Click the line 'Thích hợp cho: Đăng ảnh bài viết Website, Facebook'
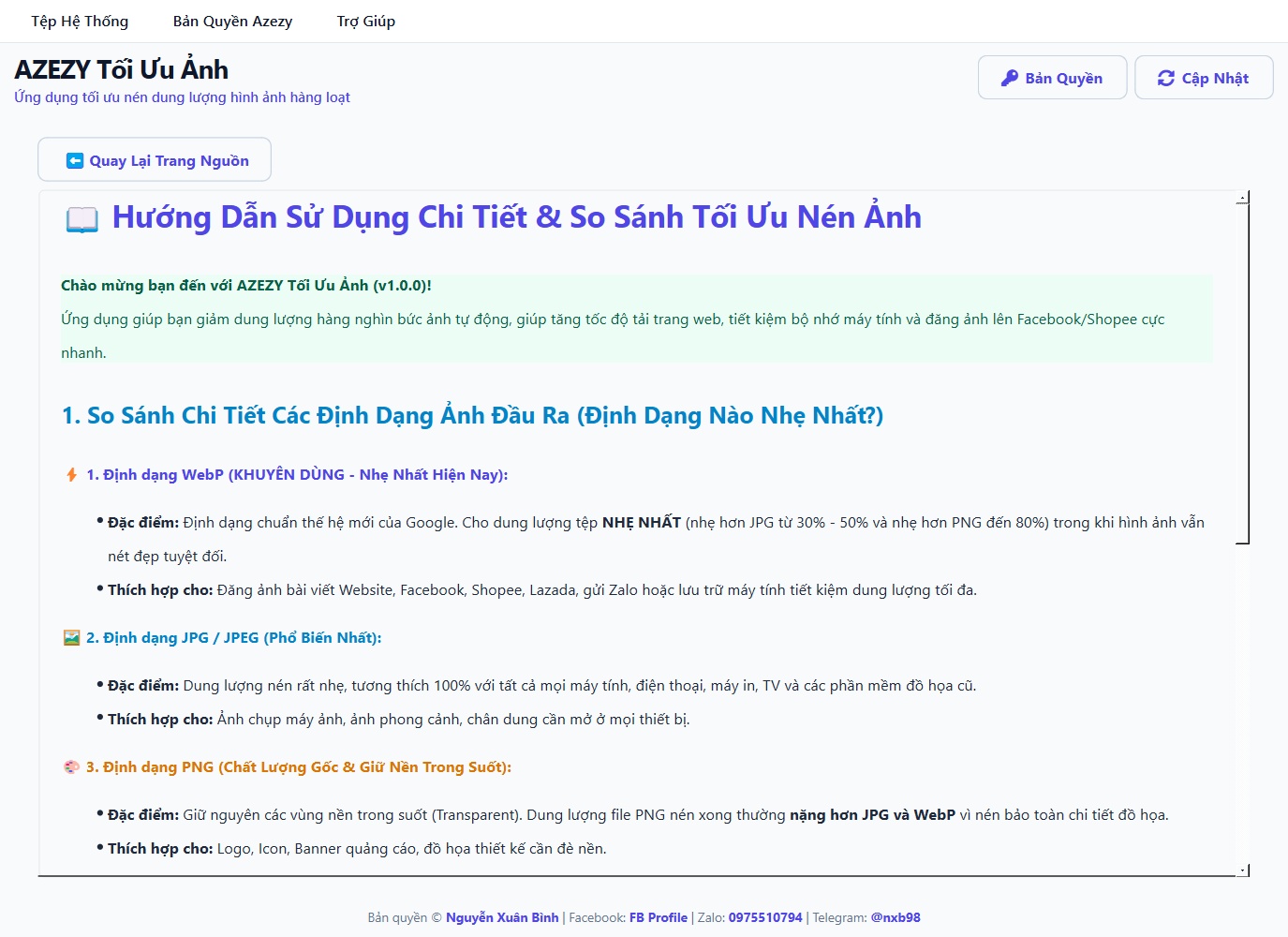This screenshot has width=1288, height=937. 542,589
